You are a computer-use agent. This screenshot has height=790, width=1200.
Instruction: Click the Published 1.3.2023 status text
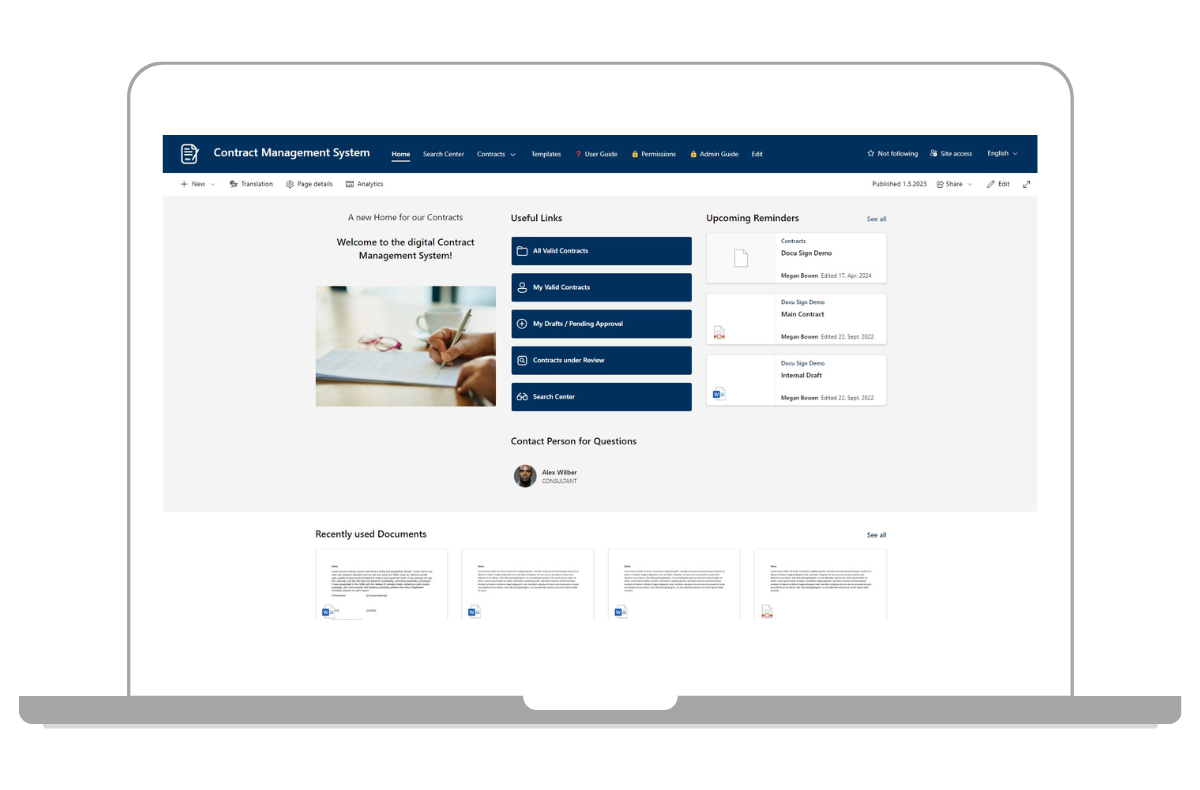(900, 184)
